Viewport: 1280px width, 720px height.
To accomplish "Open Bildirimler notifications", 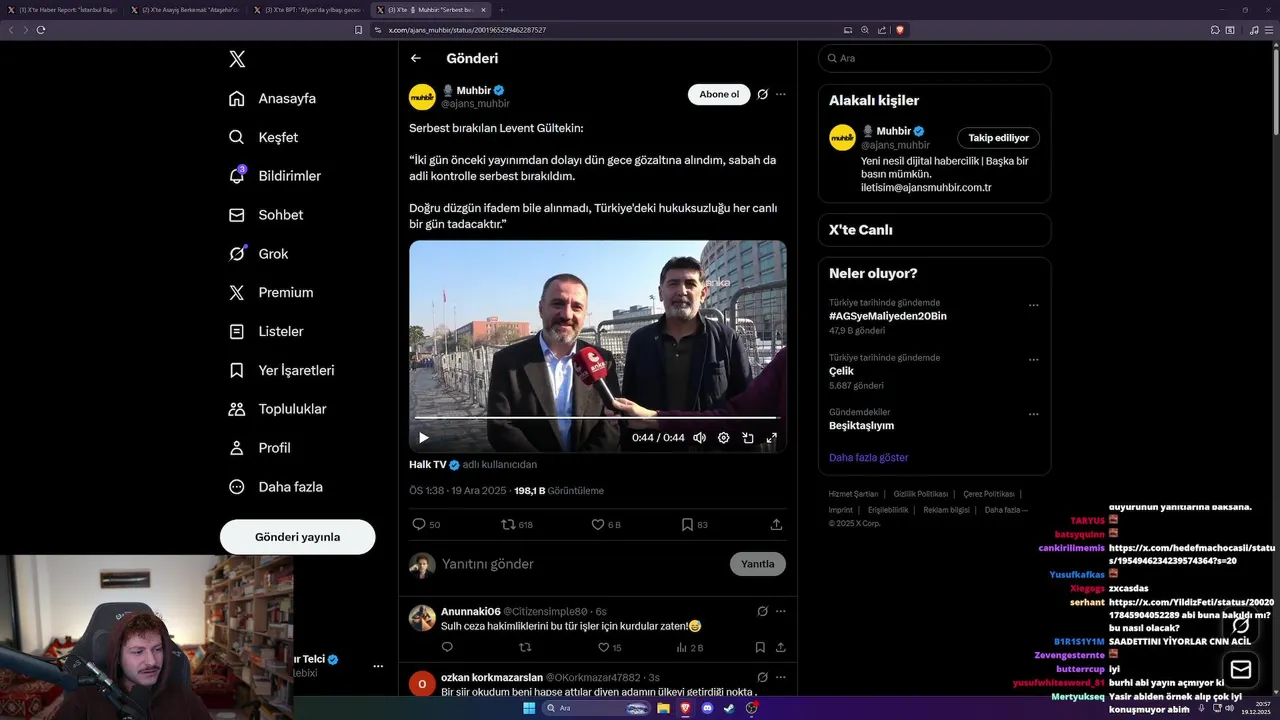I will coord(275,176).
